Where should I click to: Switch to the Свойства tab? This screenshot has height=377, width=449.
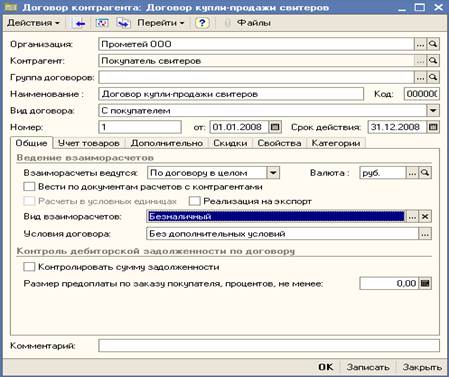click(x=279, y=143)
